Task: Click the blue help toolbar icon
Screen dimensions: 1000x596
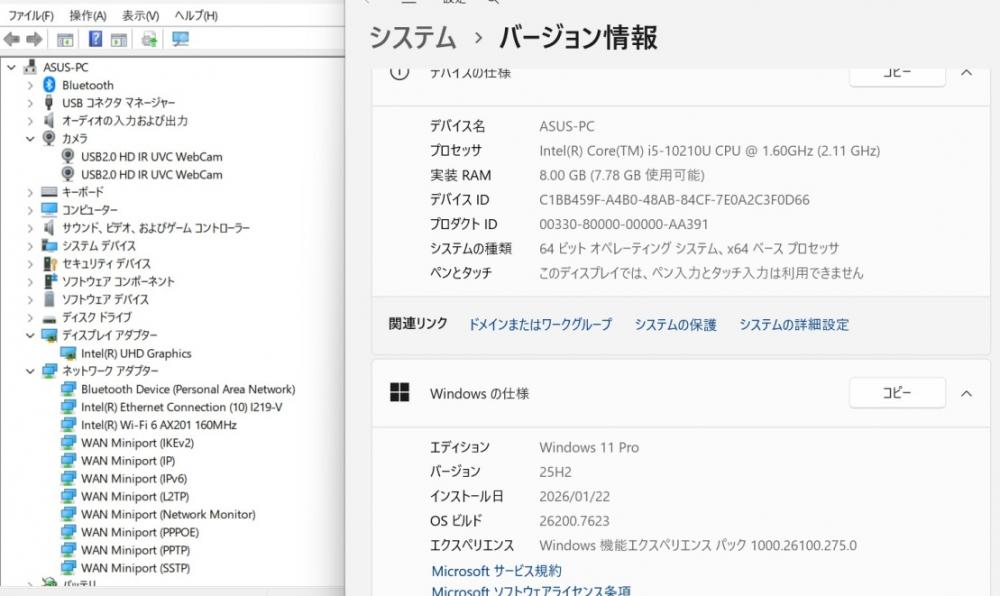Action: [95, 39]
